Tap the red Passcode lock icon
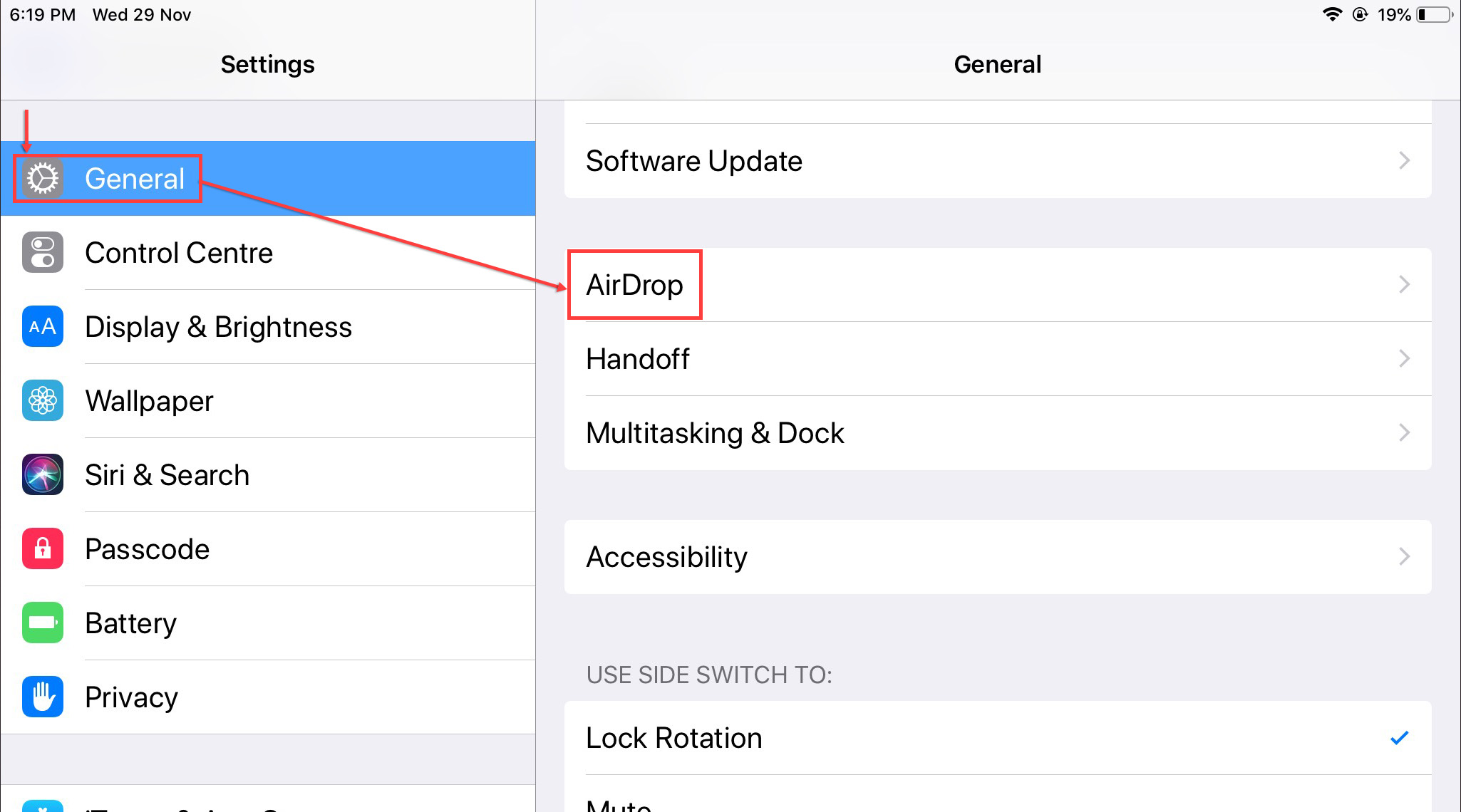Viewport: 1461px width, 812px height. 43,548
